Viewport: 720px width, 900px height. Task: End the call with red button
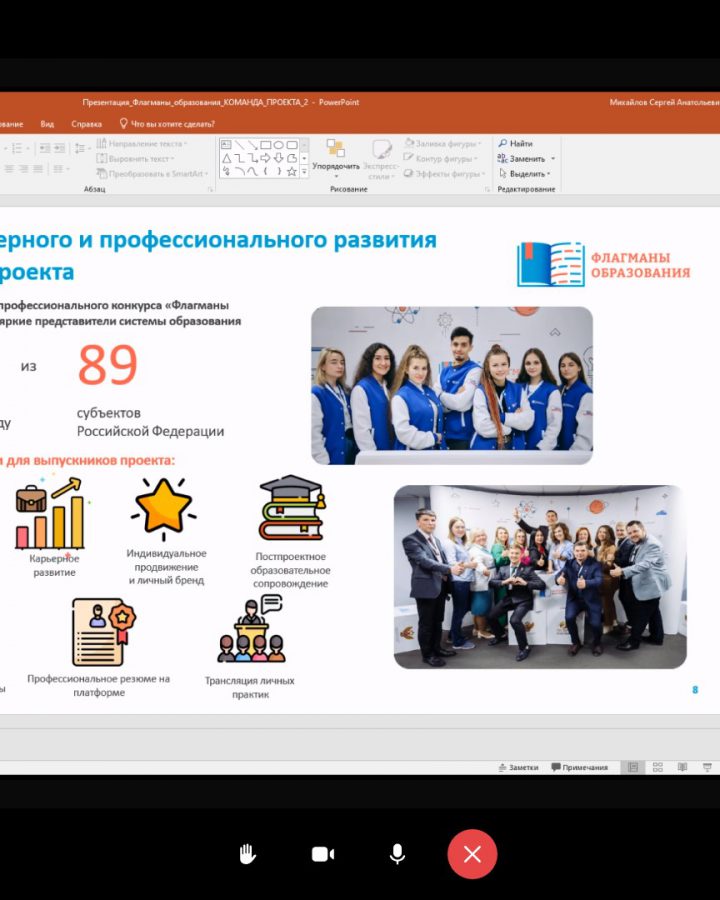[472, 854]
